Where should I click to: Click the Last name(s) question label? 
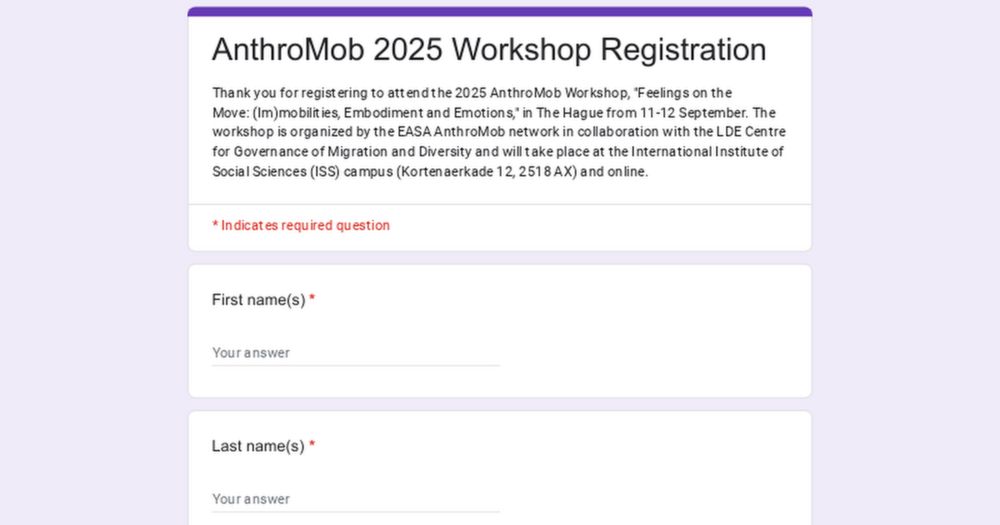pyautogui.click(x=258, y=446)
